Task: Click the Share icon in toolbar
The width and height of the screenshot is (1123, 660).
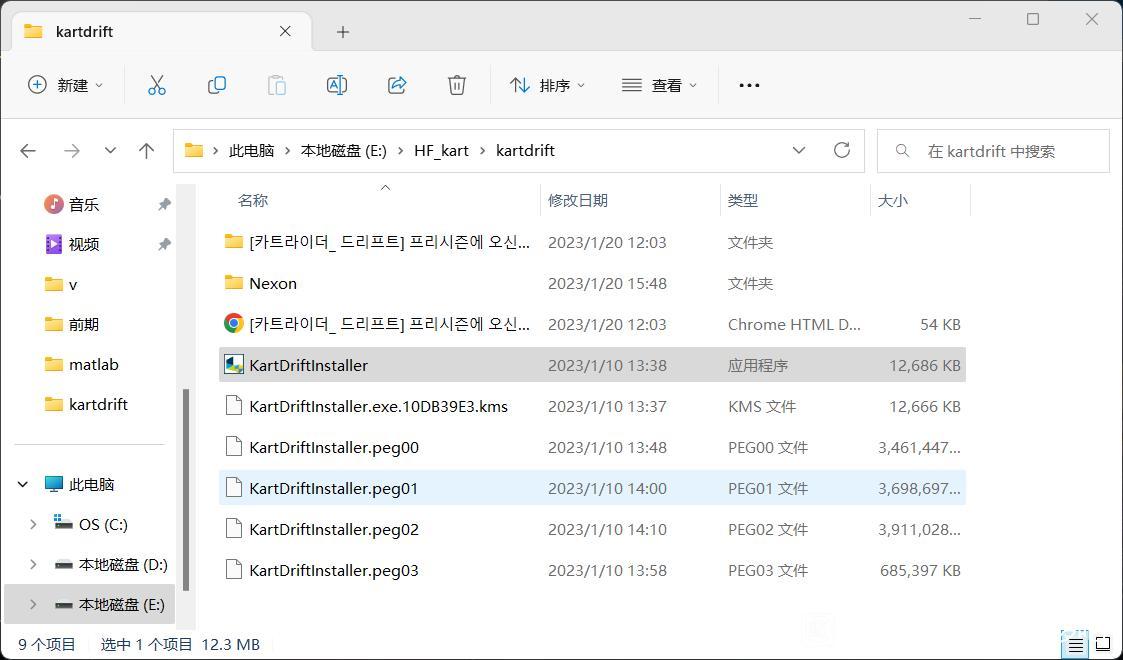Action: pos(397,85)
